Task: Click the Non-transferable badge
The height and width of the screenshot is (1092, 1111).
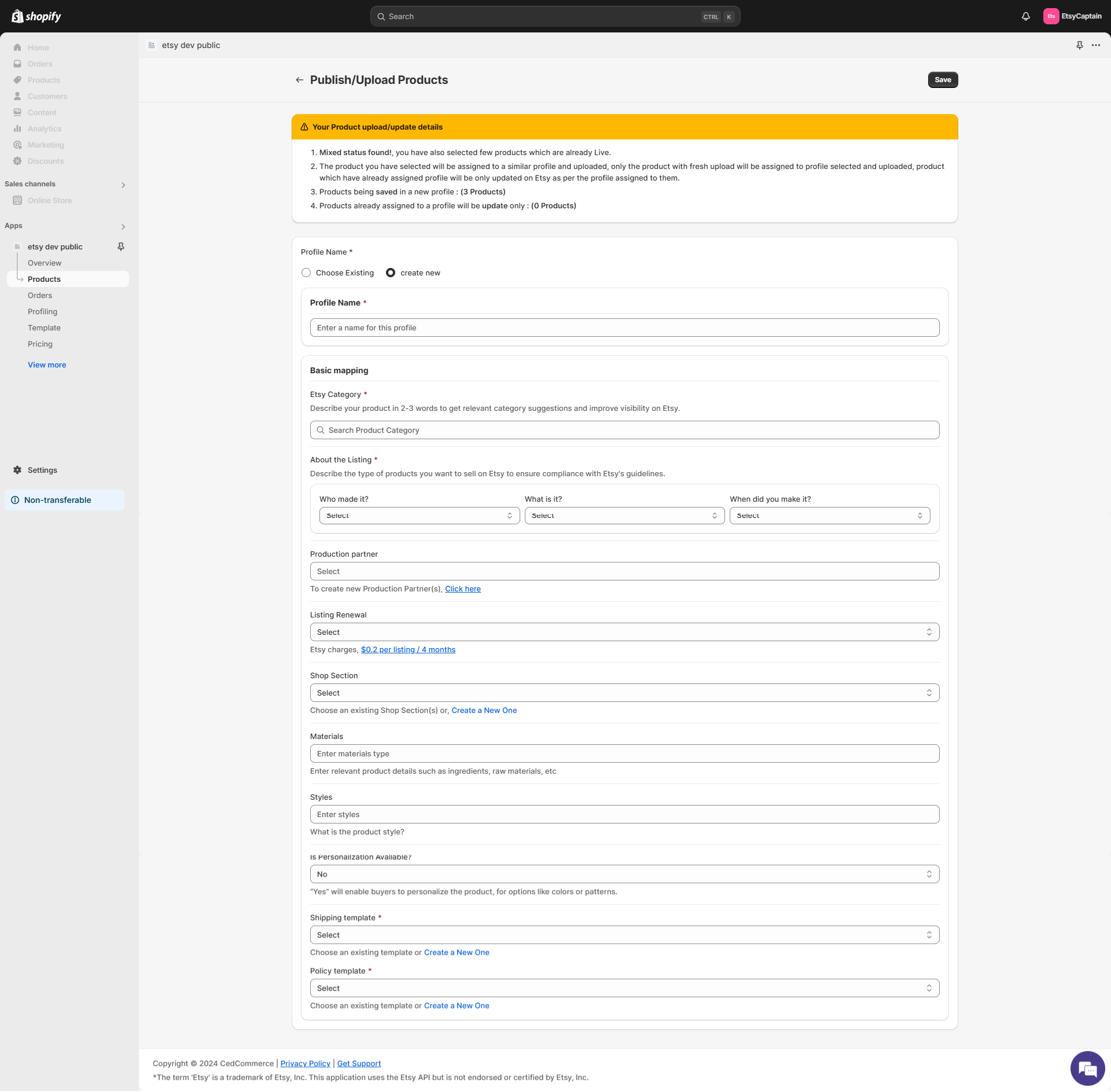Action: pyautogui.click(x=64, y=500)
